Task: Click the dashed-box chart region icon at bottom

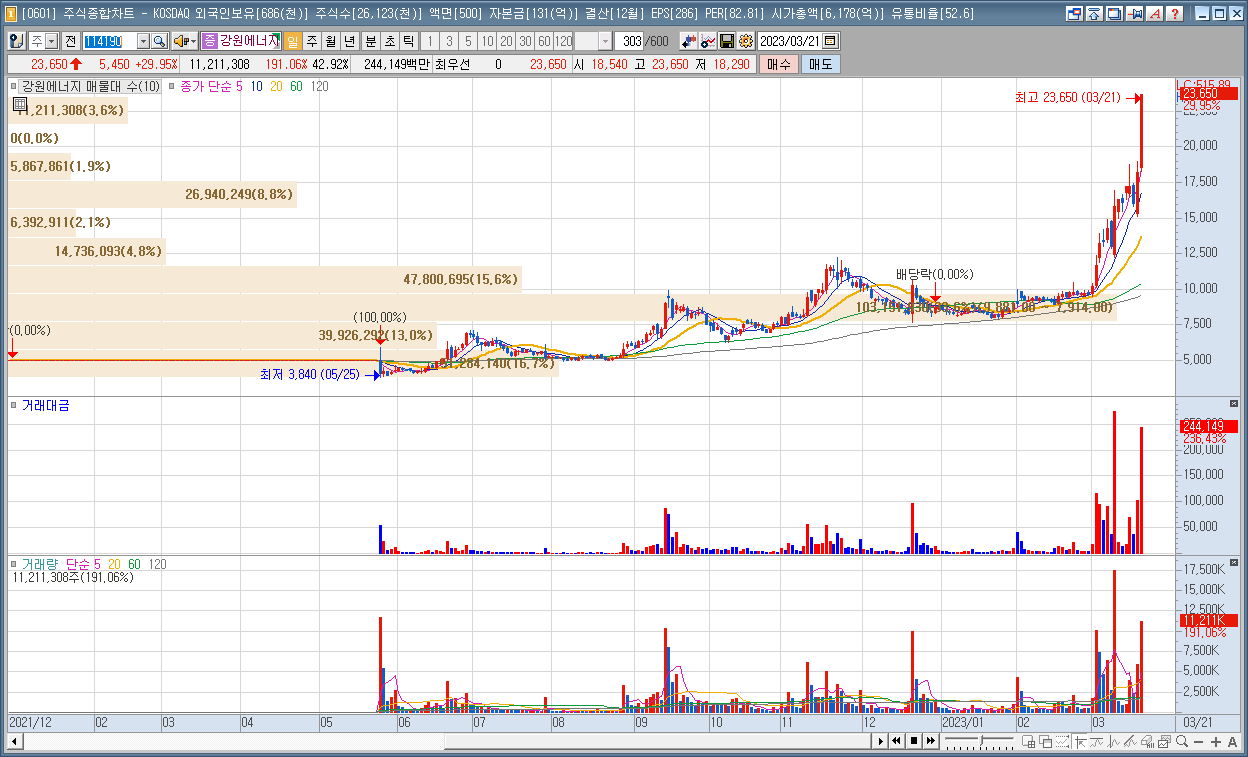Action: (x=1062, y=741)
